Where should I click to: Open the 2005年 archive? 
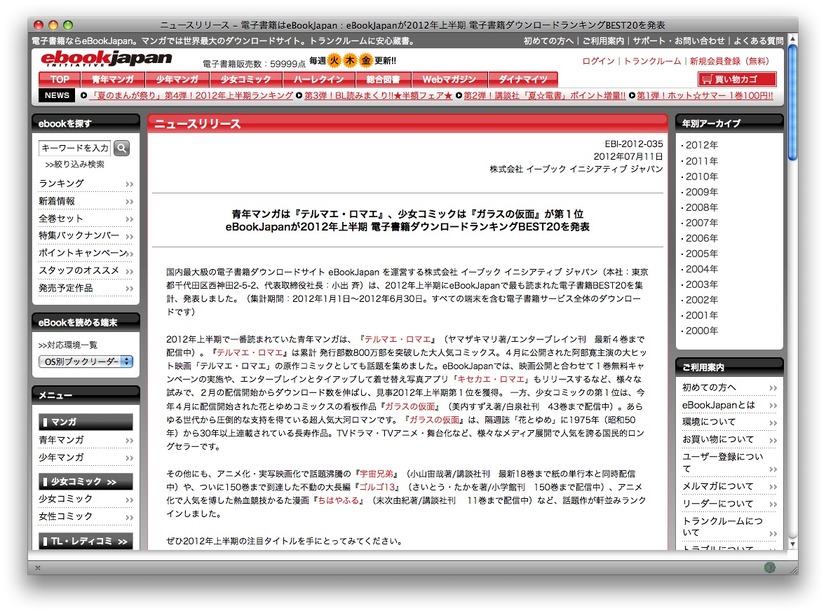pyautogui.click(x=701, y=254)
